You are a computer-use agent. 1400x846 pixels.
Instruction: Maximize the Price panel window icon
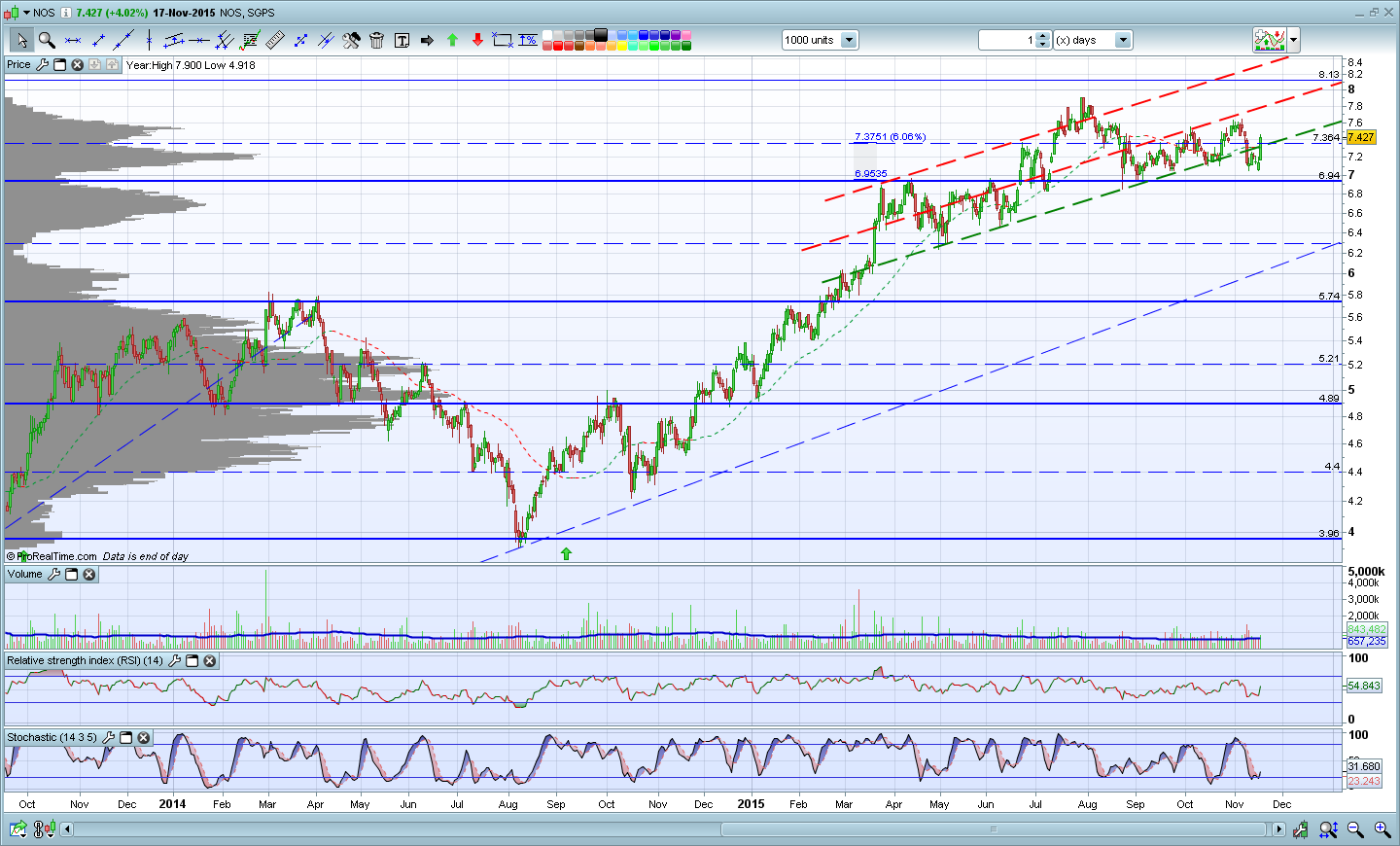click(59, 65)
